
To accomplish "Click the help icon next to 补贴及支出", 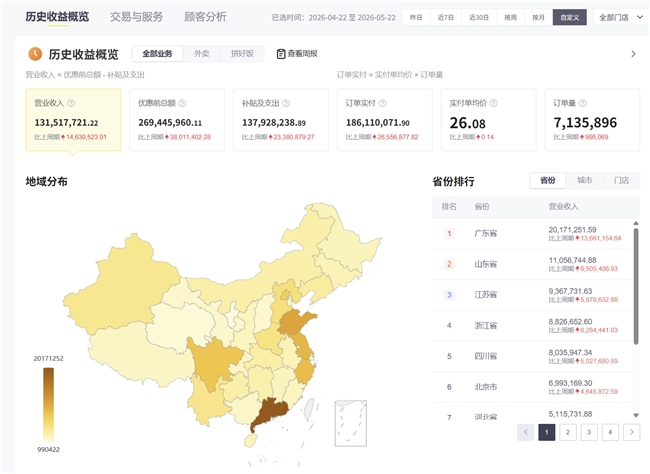I will tap(286, 103).
